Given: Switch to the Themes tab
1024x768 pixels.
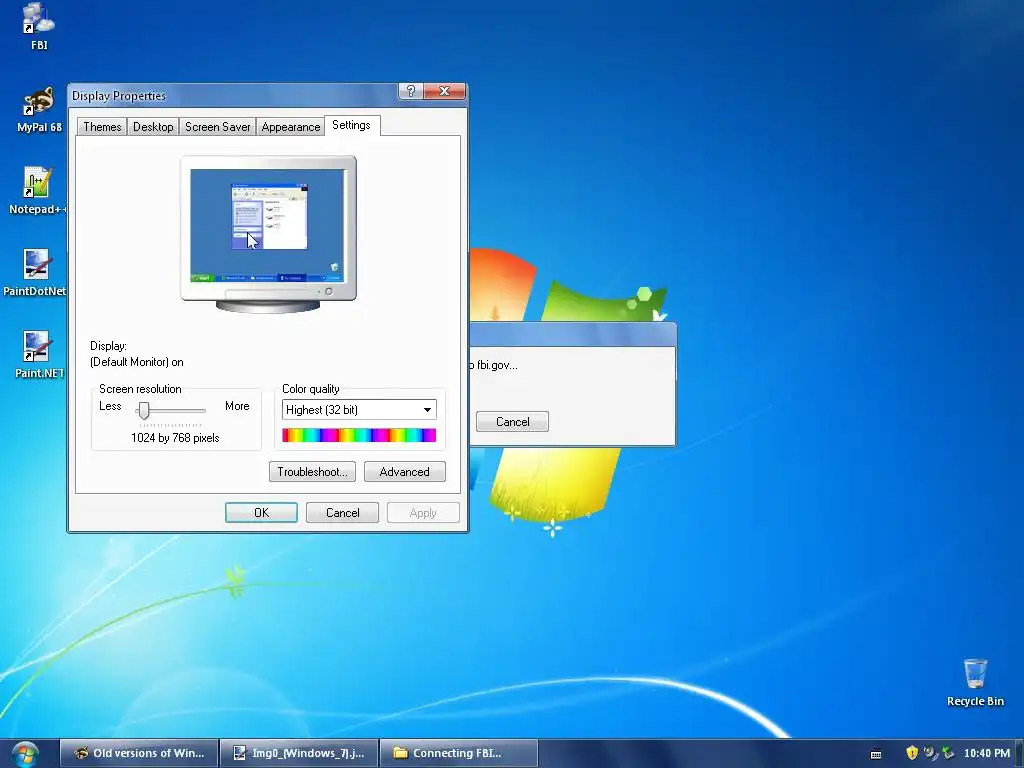Looking at the screenshot, I should (x=102, y=127).
